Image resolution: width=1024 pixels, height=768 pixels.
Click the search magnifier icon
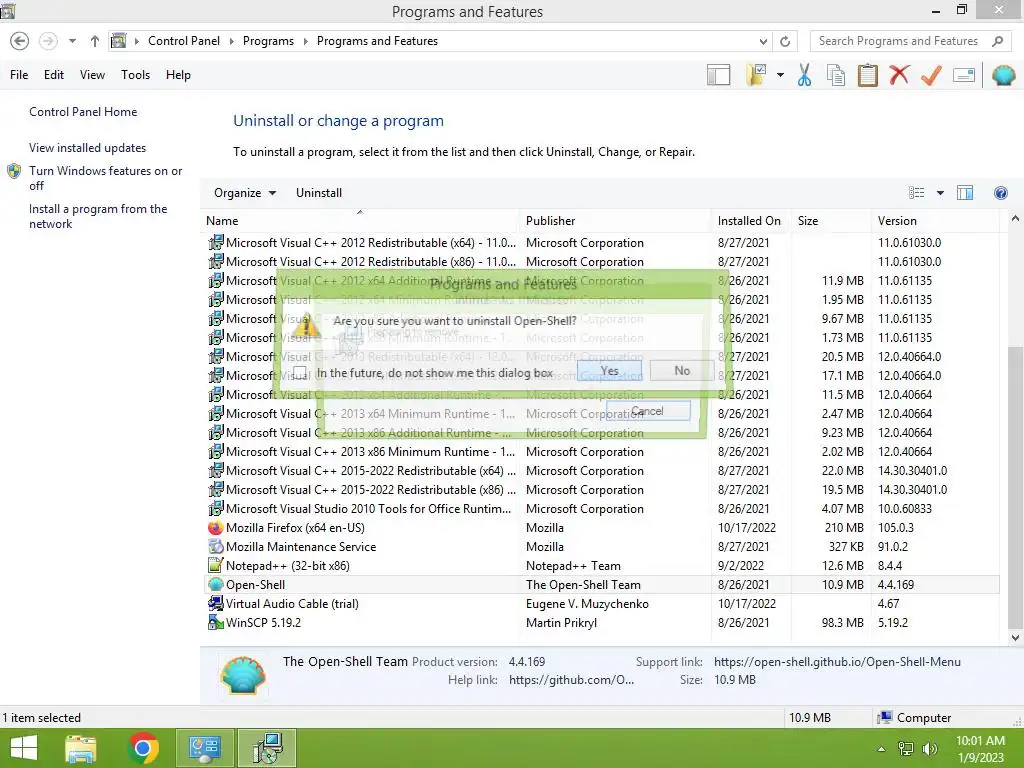pos(997,41)
